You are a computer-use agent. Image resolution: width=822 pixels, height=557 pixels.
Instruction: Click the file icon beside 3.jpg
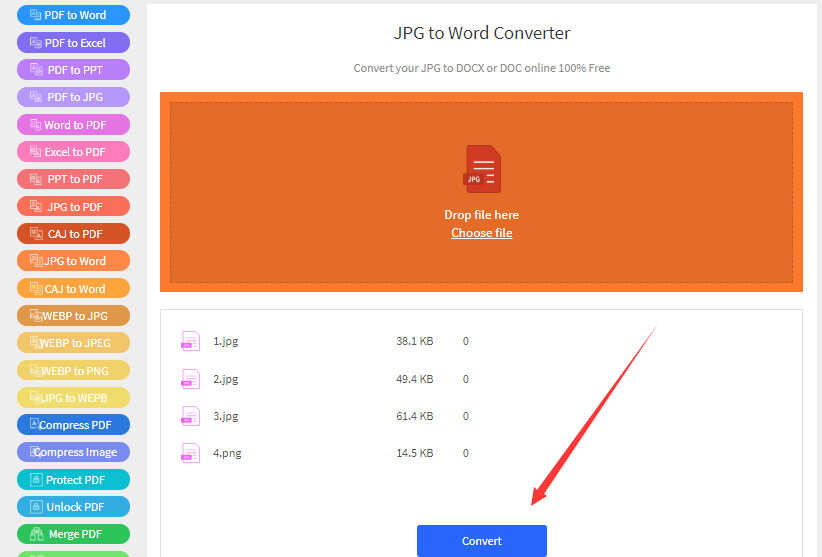tap(190, 416)
